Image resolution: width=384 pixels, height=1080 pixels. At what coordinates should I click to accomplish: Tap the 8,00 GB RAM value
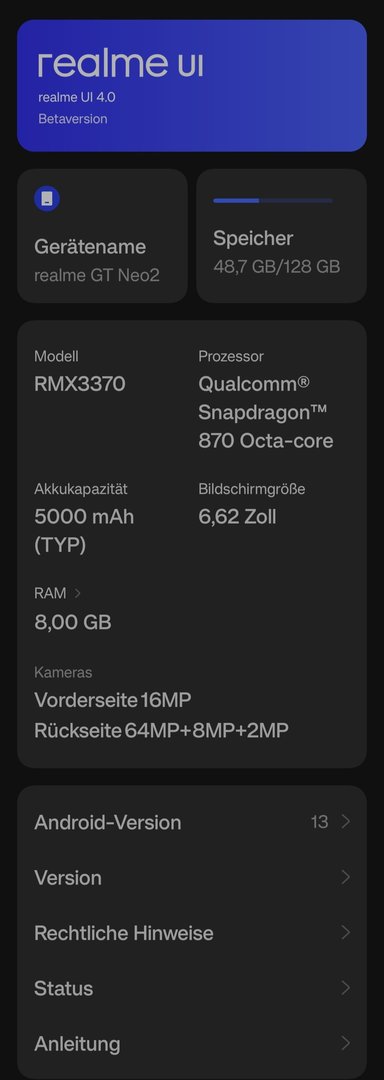73,623
